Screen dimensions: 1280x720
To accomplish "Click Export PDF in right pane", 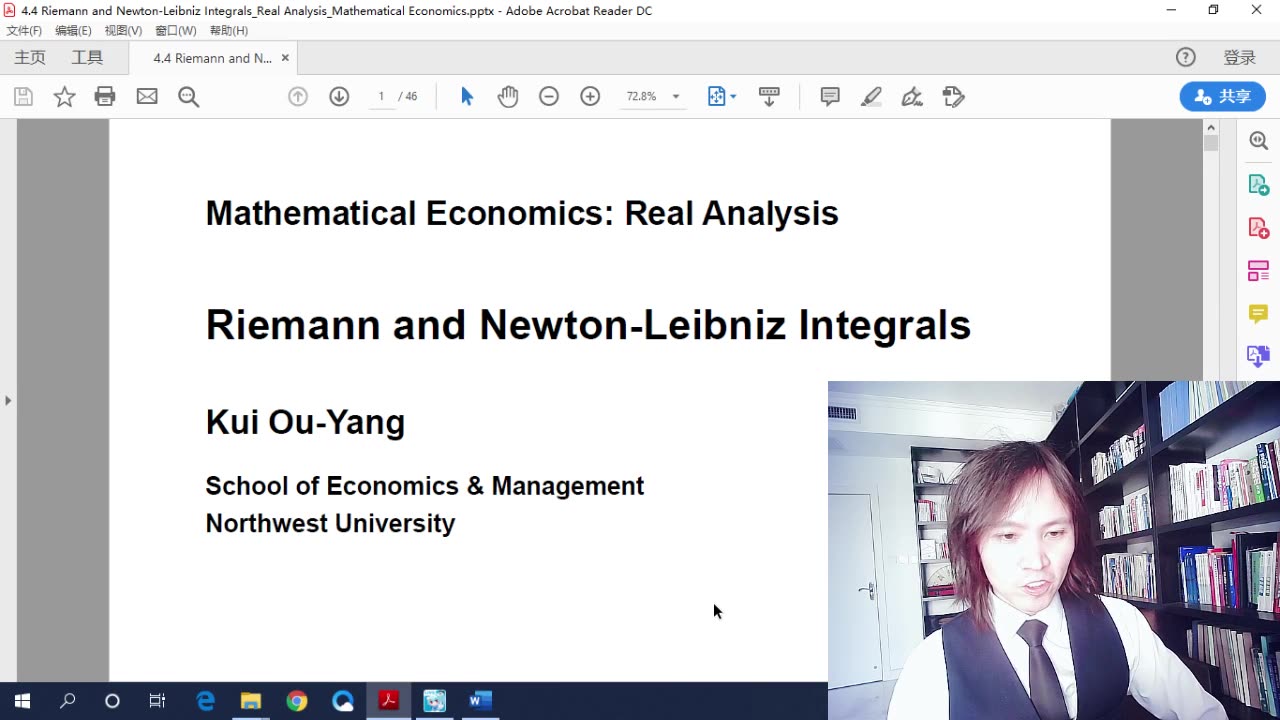I will pos(1259,185).
